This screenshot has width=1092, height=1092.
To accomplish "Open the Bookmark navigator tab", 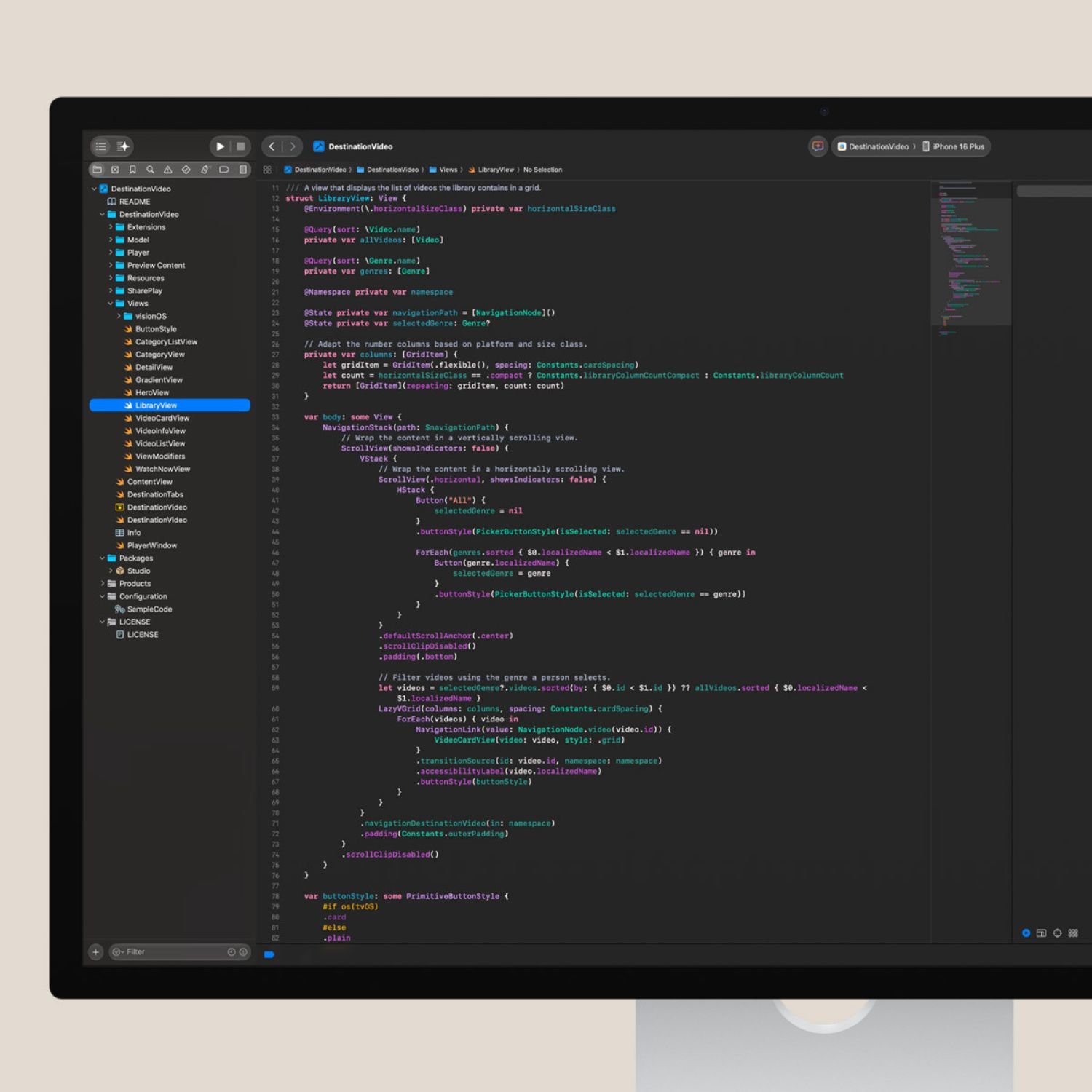I will pyautogui.click(x=132, y=170).
